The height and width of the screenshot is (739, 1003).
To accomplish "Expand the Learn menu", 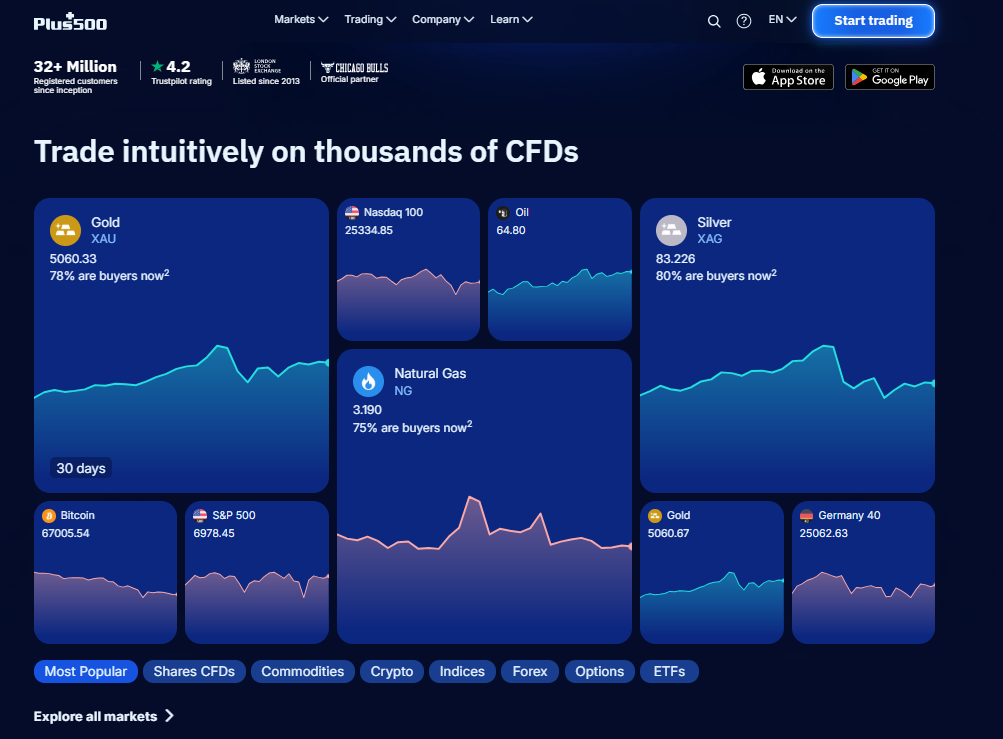I will coord(511,20).
